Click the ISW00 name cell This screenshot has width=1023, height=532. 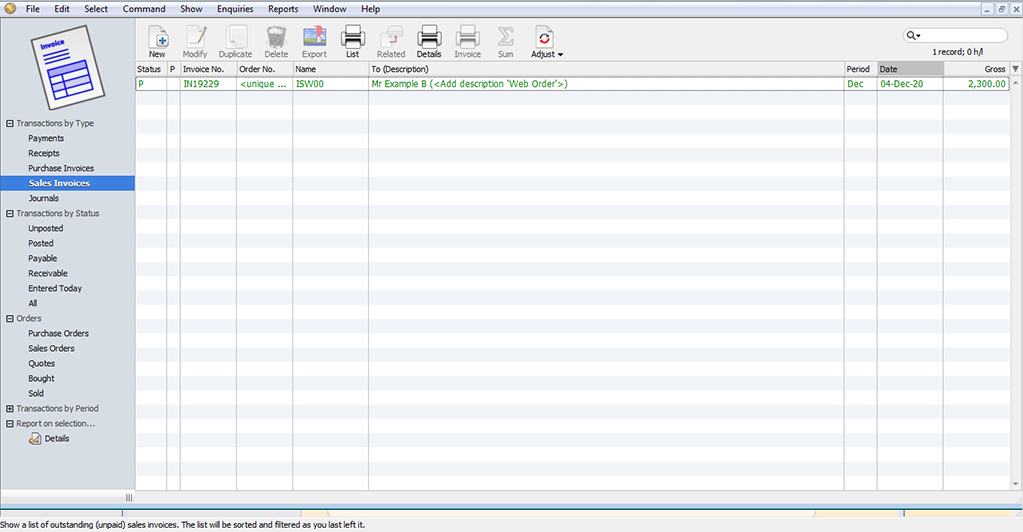330,84
